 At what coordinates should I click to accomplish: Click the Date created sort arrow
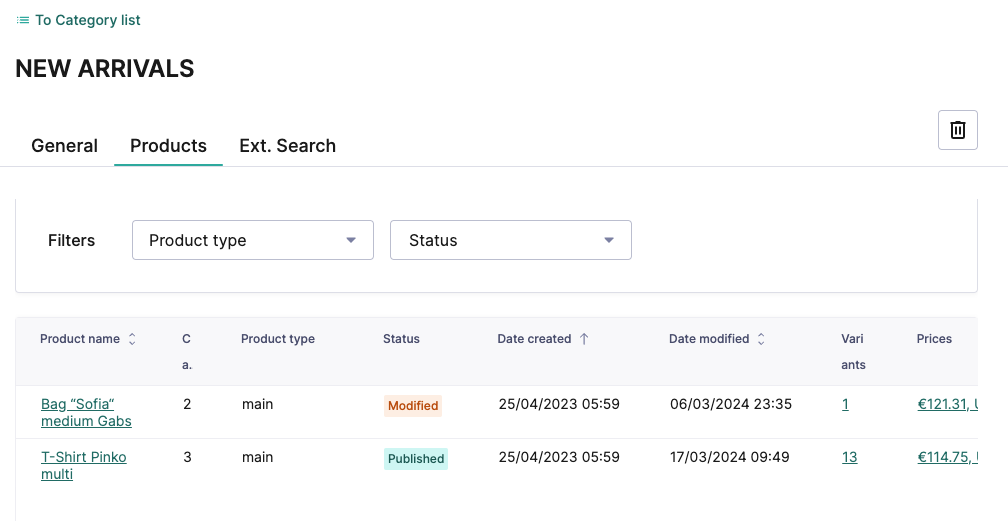click(x=584, y=340)
